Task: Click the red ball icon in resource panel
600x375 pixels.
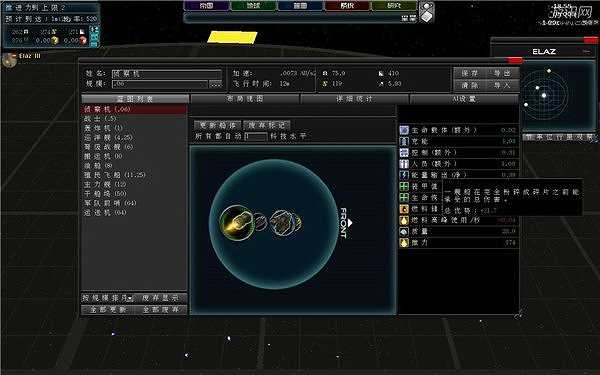Action: pos(83,40)
